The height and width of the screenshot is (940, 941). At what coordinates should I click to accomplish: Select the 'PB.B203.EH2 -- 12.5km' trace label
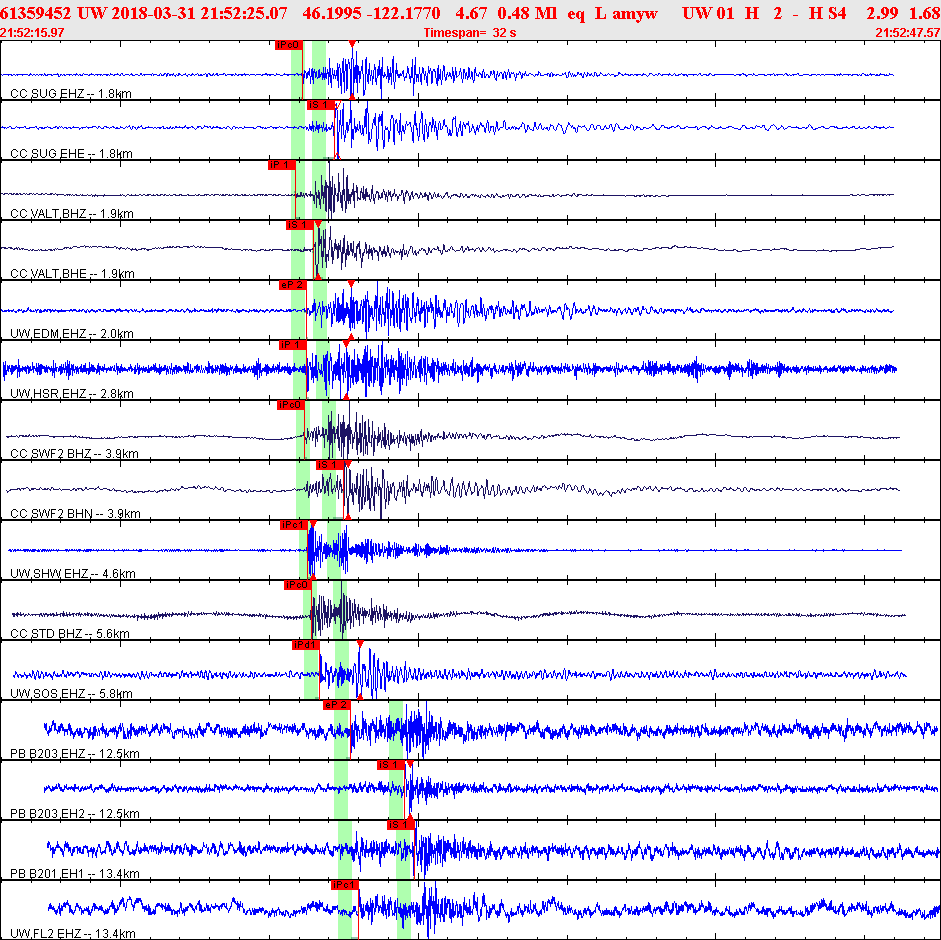click(75, 814)
